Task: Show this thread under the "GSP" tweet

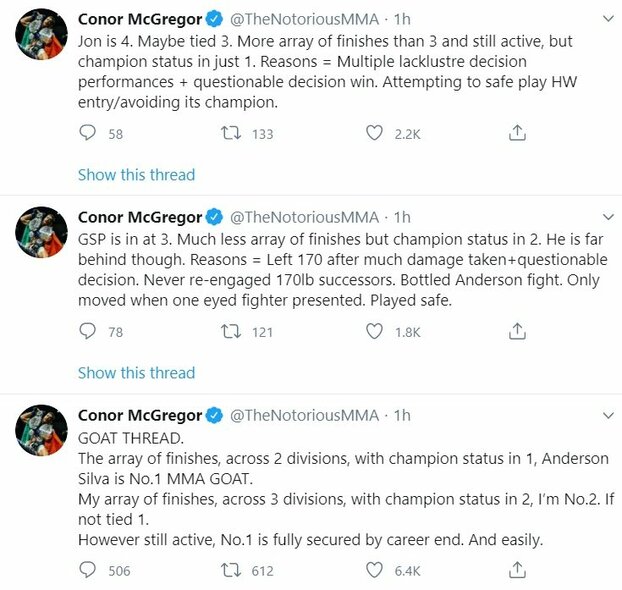Action: tap(136, 373)
